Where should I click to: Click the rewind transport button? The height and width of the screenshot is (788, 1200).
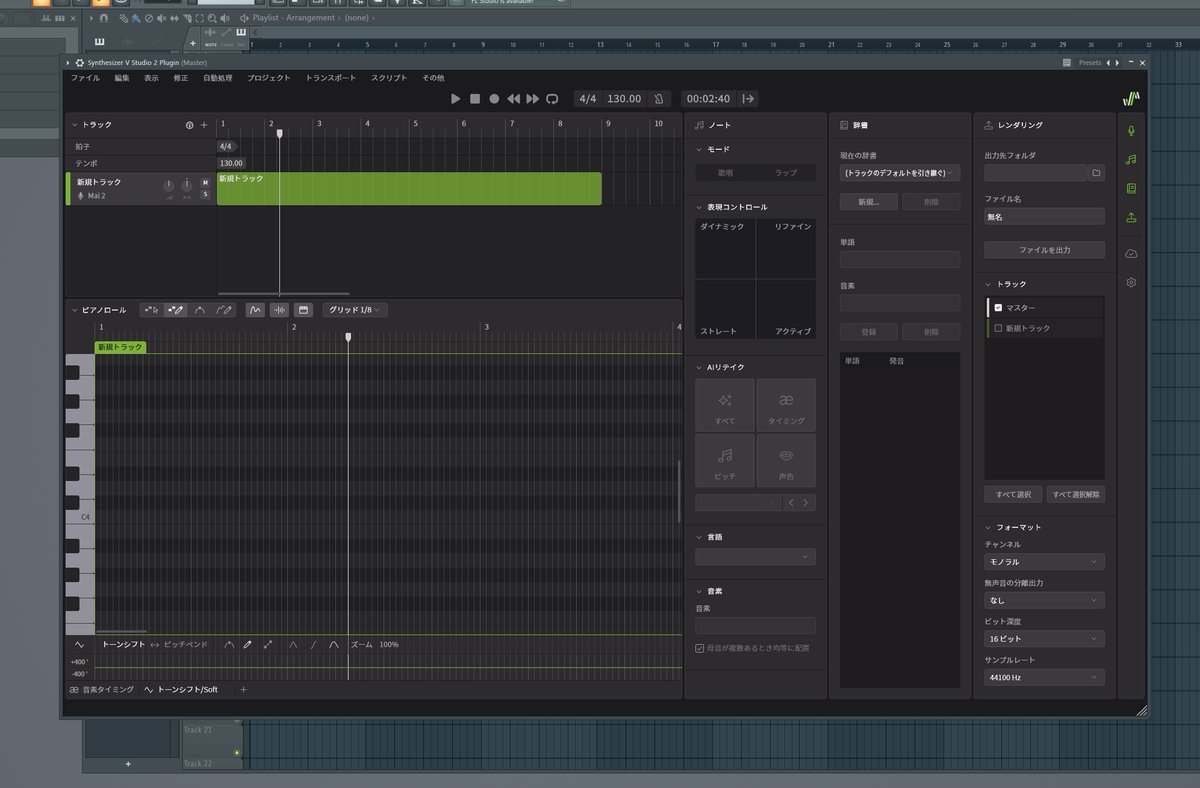point(513,99)
